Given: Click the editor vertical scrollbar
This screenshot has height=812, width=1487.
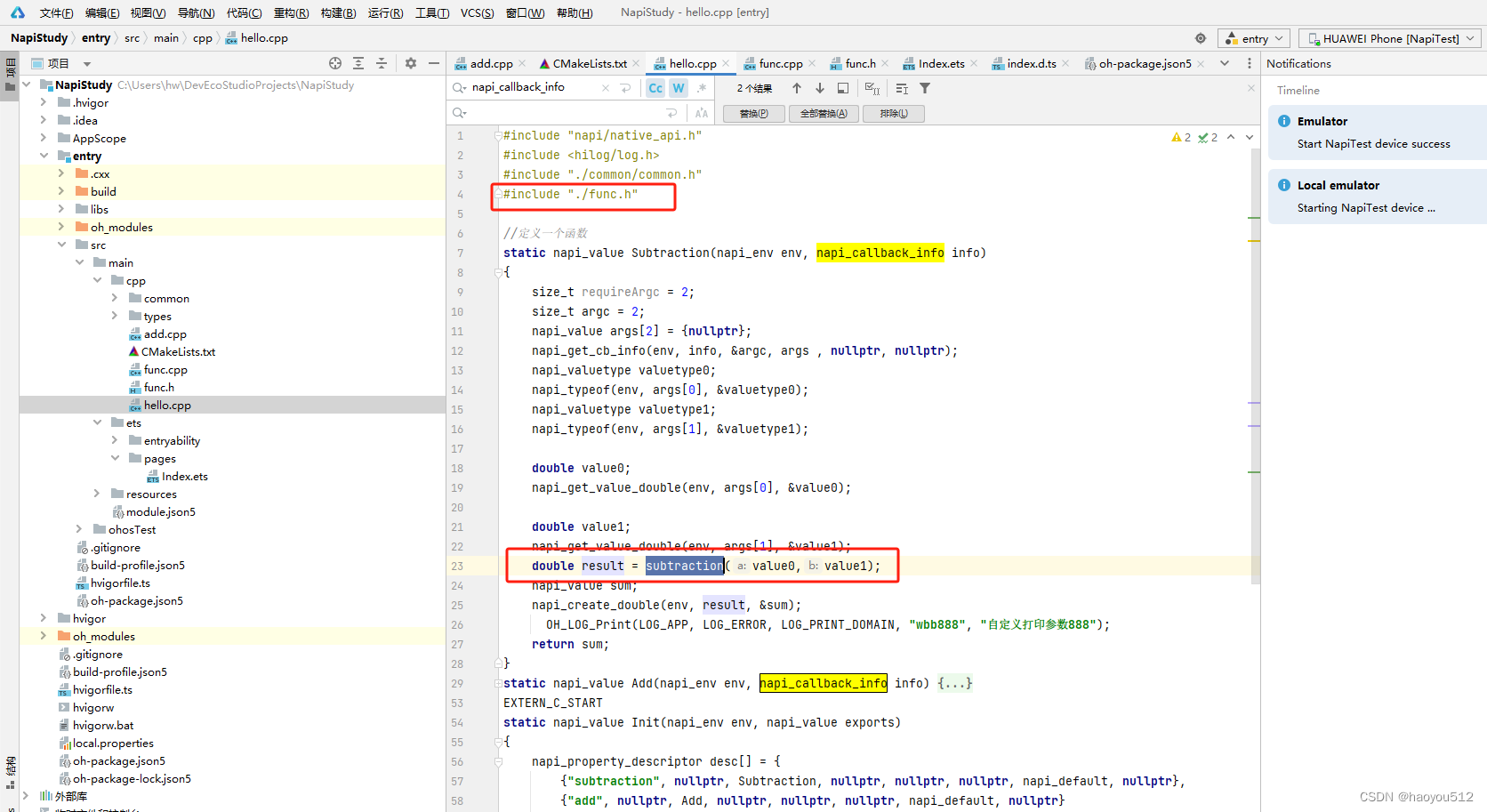Looking at the screenshot, I should pyautogui.click(x=1255, y=365).
